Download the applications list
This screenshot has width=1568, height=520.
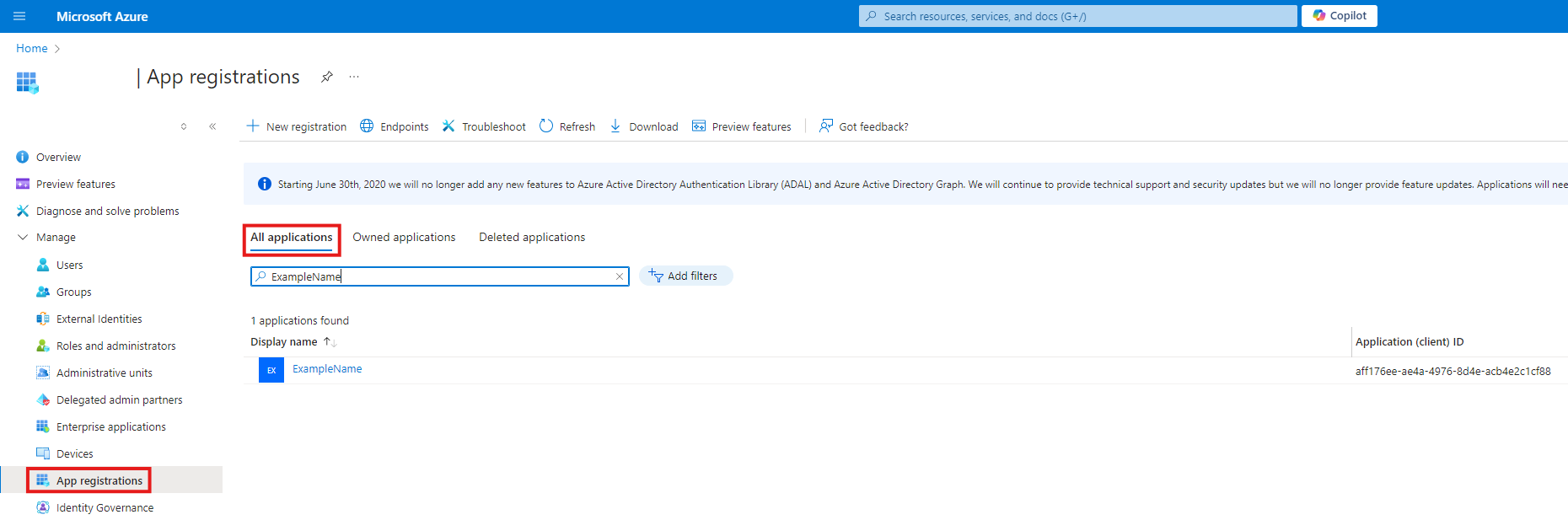coord(643,126)
